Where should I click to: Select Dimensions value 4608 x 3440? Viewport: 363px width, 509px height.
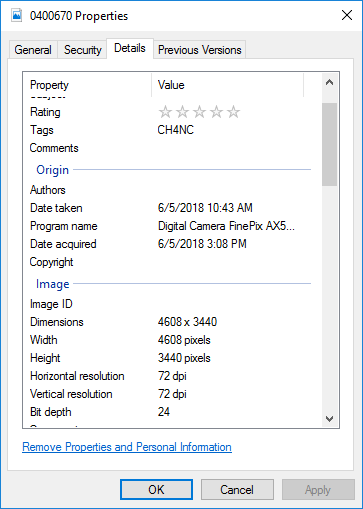(187, 322)
